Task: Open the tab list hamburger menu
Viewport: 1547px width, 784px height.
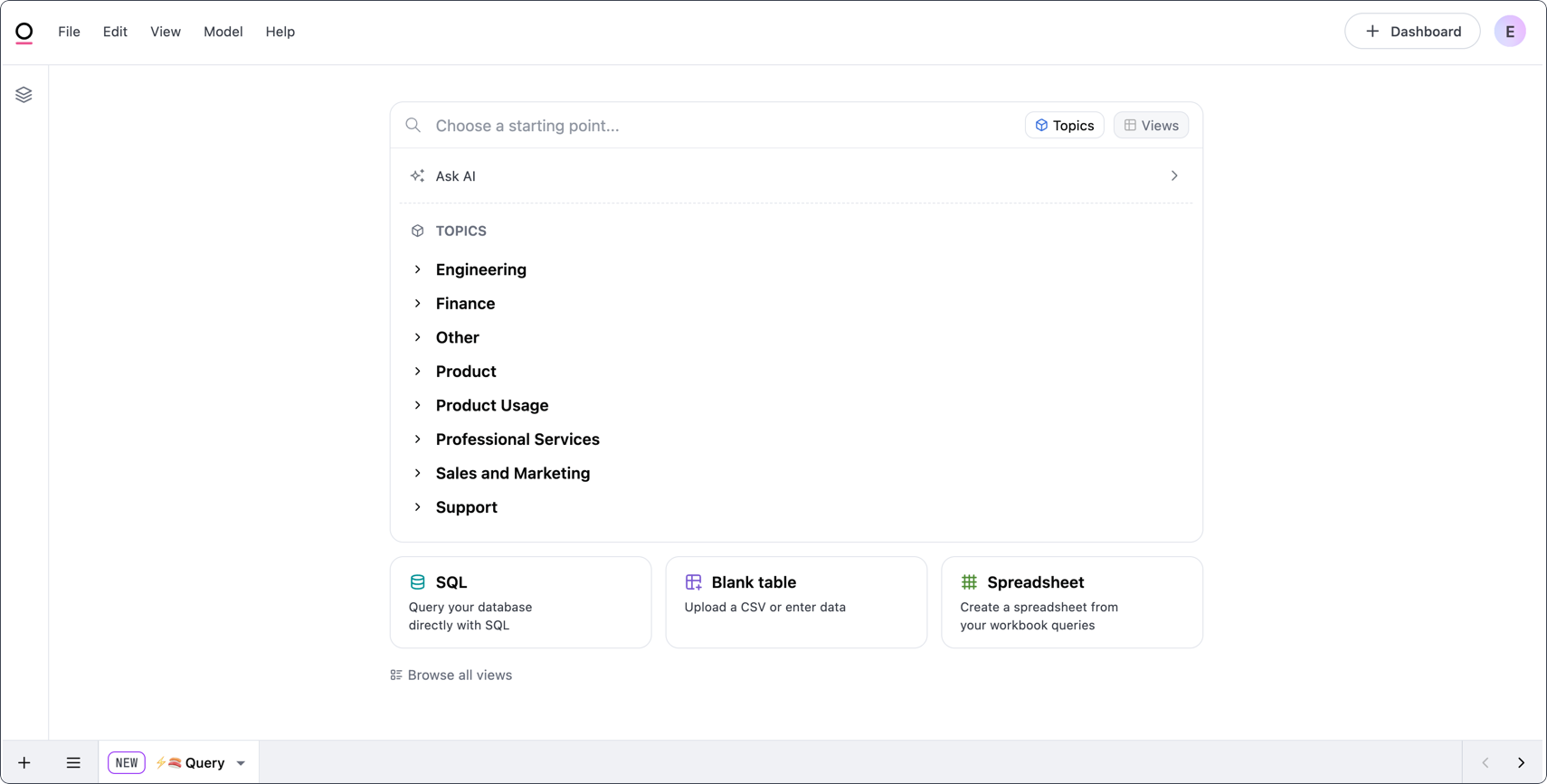Action: pyautogui.click(x=73, y=762)
